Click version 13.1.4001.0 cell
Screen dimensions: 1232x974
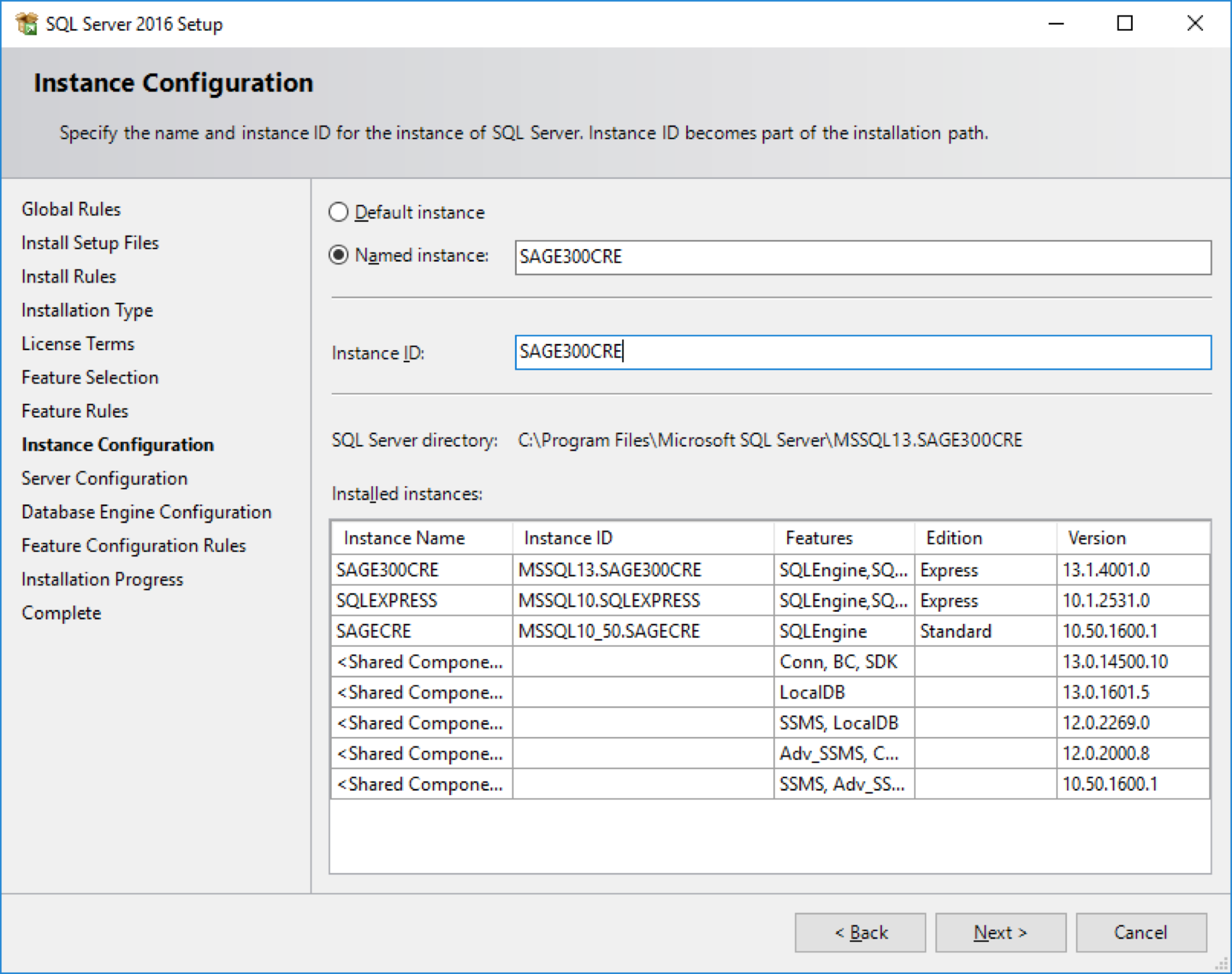[1133, 570]
